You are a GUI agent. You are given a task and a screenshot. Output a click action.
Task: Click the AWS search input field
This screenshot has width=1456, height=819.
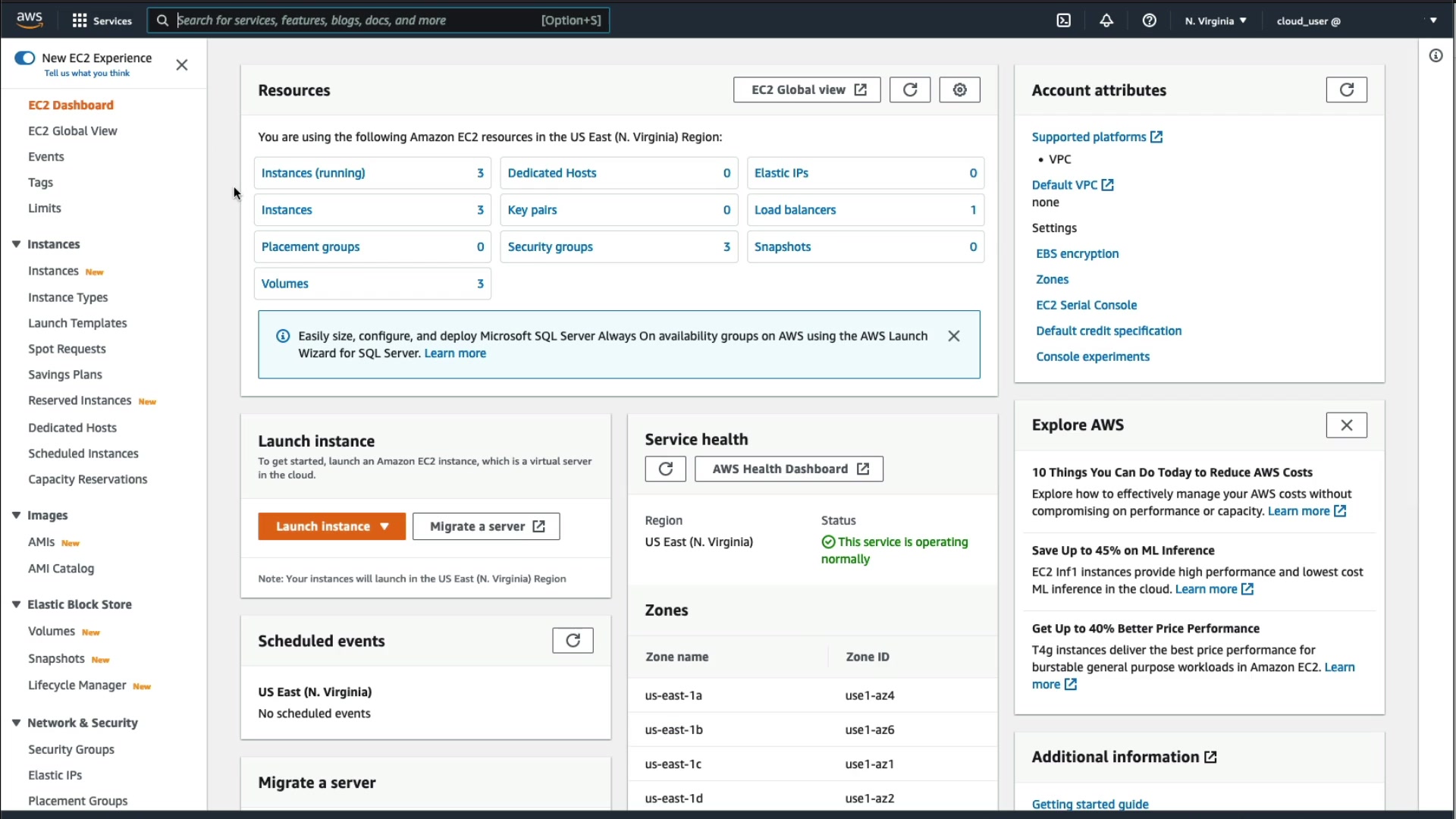[x=356, y=20]
